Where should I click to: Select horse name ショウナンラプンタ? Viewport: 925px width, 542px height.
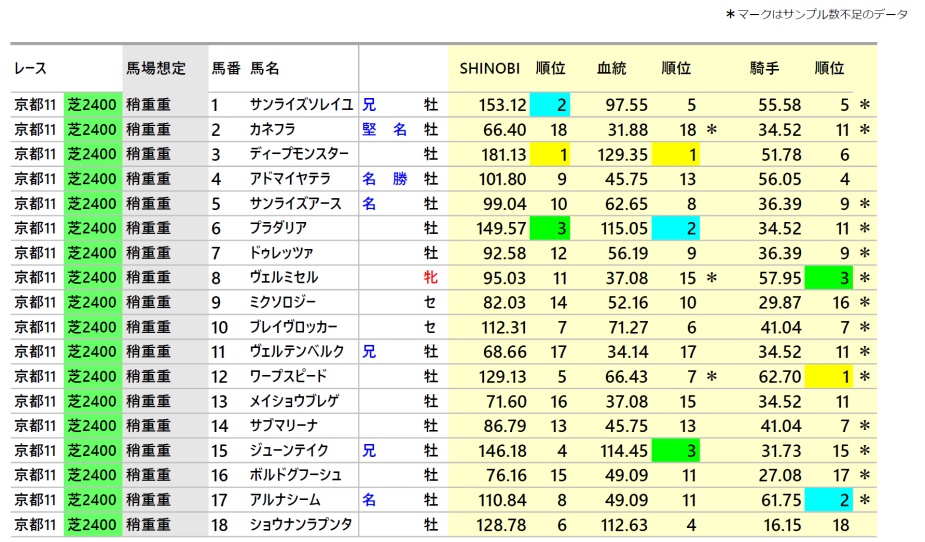301,524
